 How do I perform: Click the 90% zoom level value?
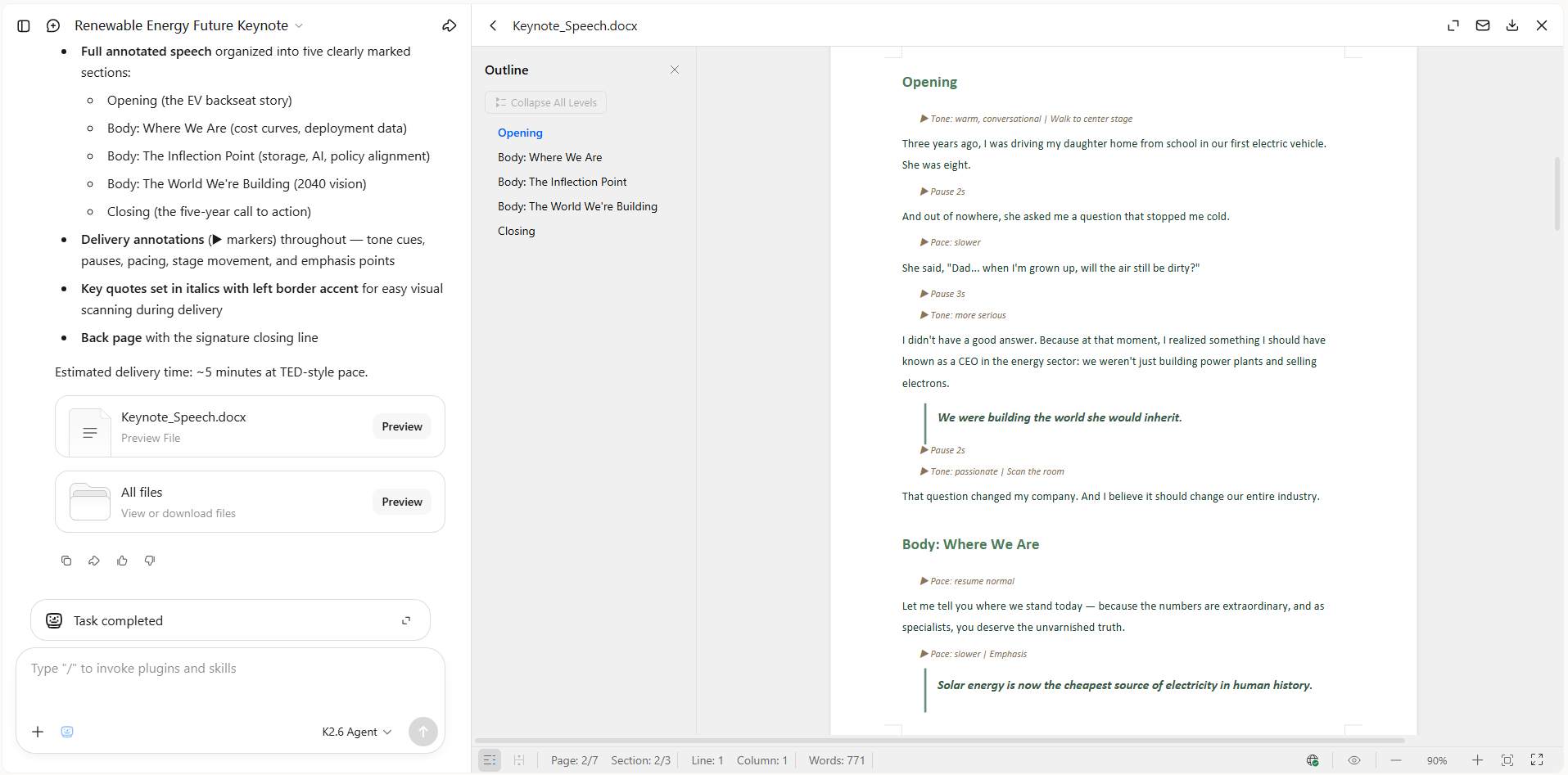[1436, 761]
